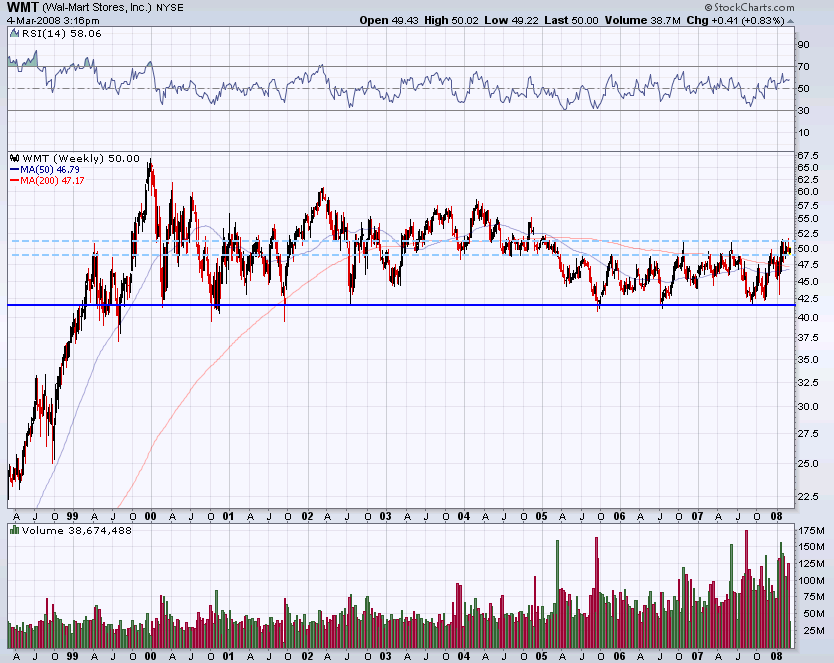Screen dimensions: 834x663
Task: Click the MA(200) 47.17 legend entry
Action: 52,181
